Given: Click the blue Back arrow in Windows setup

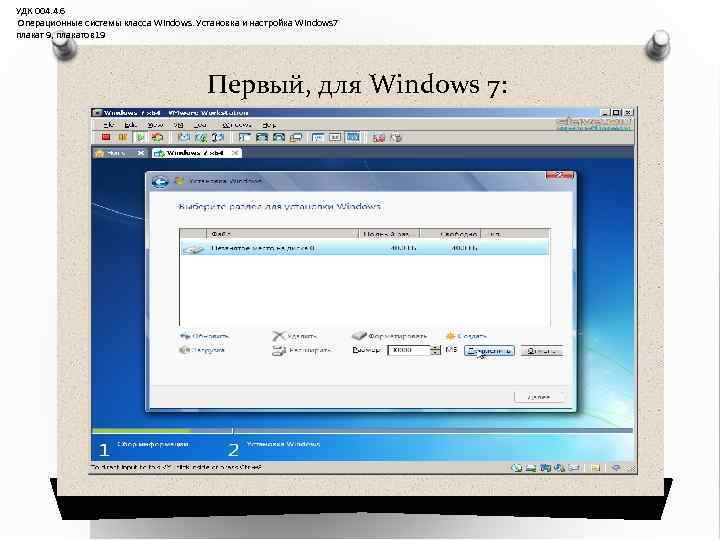Looking at the screenshot, I should [x=159, y=182].
